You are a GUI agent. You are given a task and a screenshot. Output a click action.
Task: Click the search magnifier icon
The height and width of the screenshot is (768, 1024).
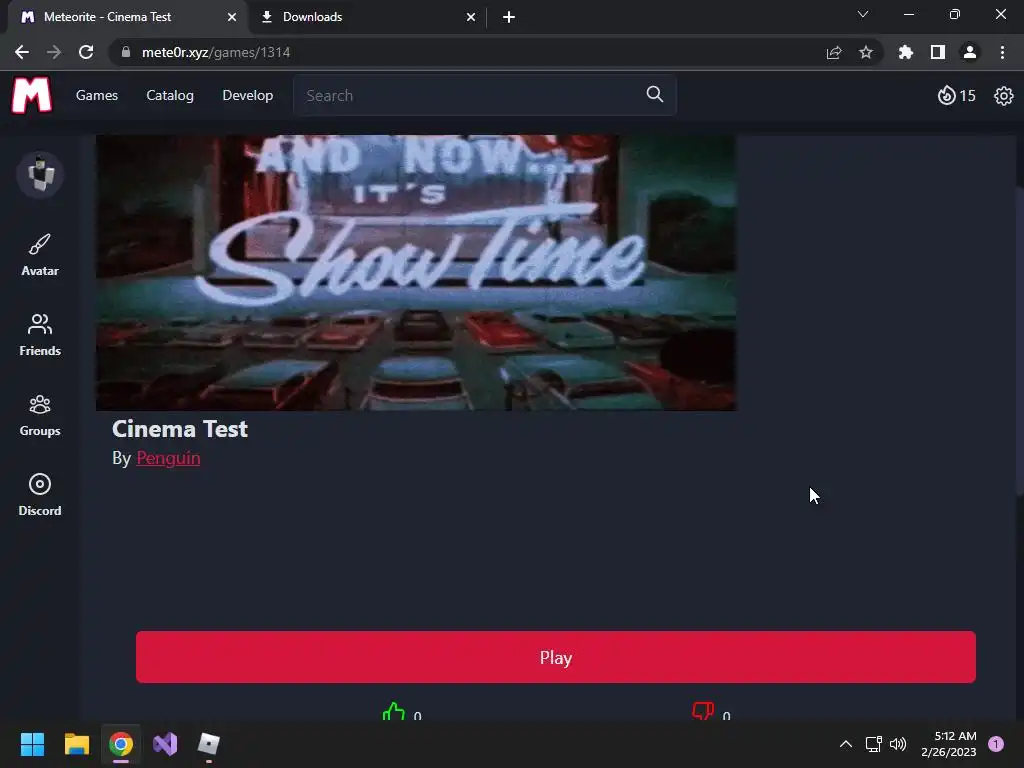(654, 95)
